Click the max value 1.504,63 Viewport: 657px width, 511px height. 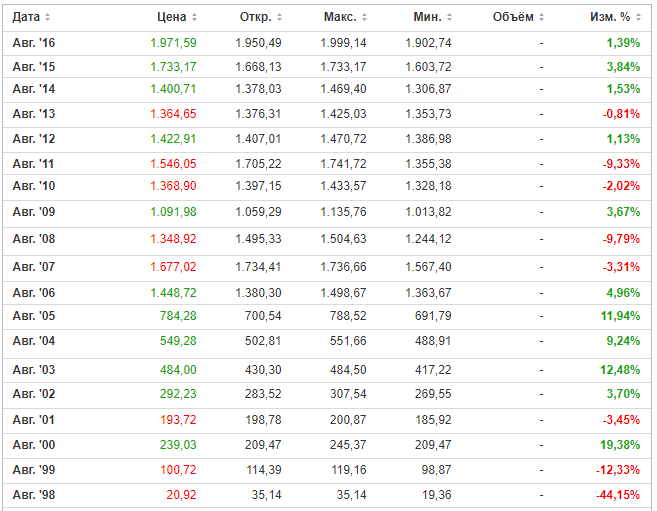344,239
